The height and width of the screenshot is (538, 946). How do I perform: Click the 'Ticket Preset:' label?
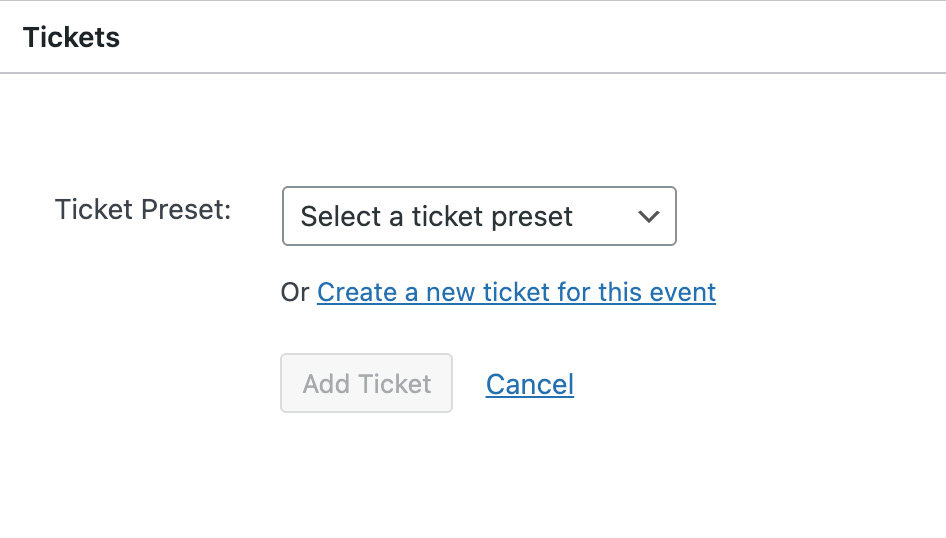pos(143,210)
